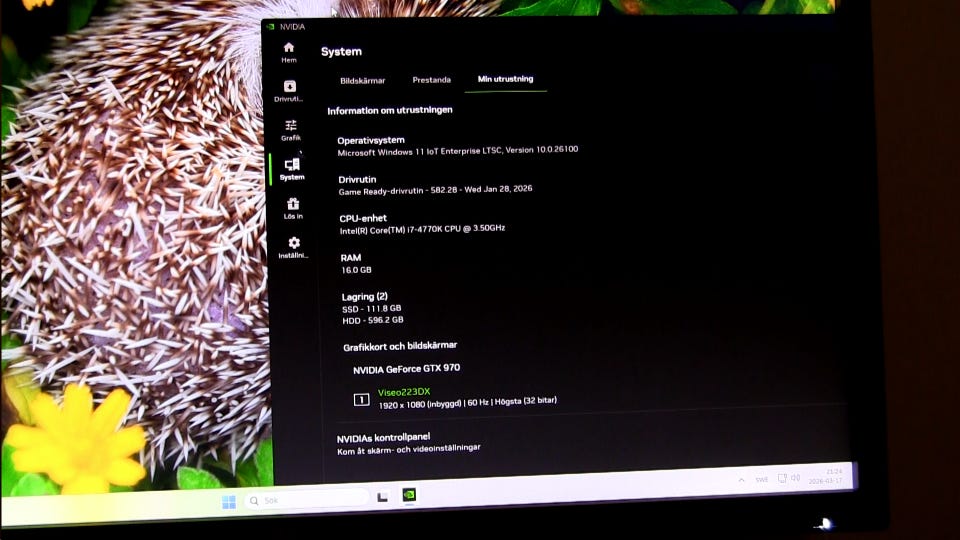This screenshot has width=960, height=540.
Task: Click the taskbar clock and date
Action: coord(826,476)
